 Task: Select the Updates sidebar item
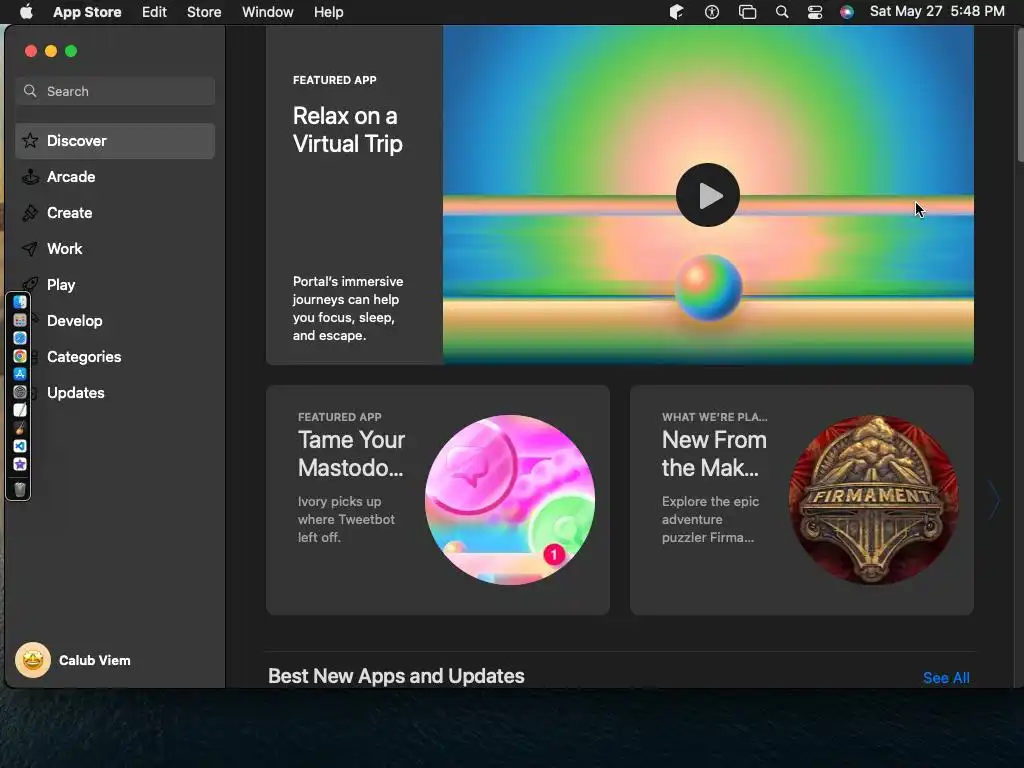pos(115,392)
